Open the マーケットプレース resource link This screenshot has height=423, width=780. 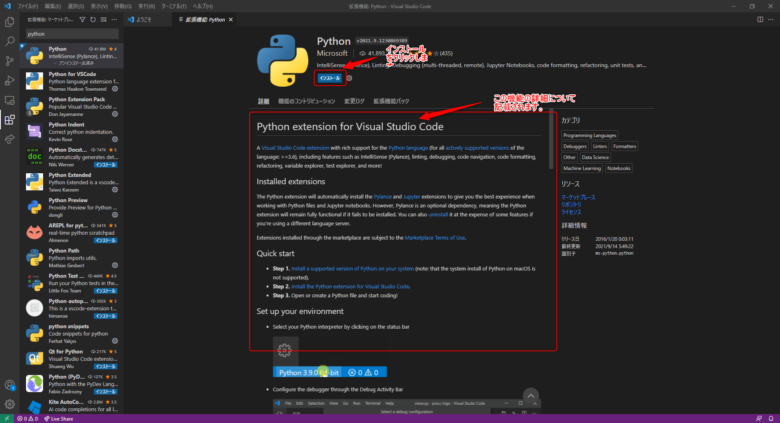578,198
